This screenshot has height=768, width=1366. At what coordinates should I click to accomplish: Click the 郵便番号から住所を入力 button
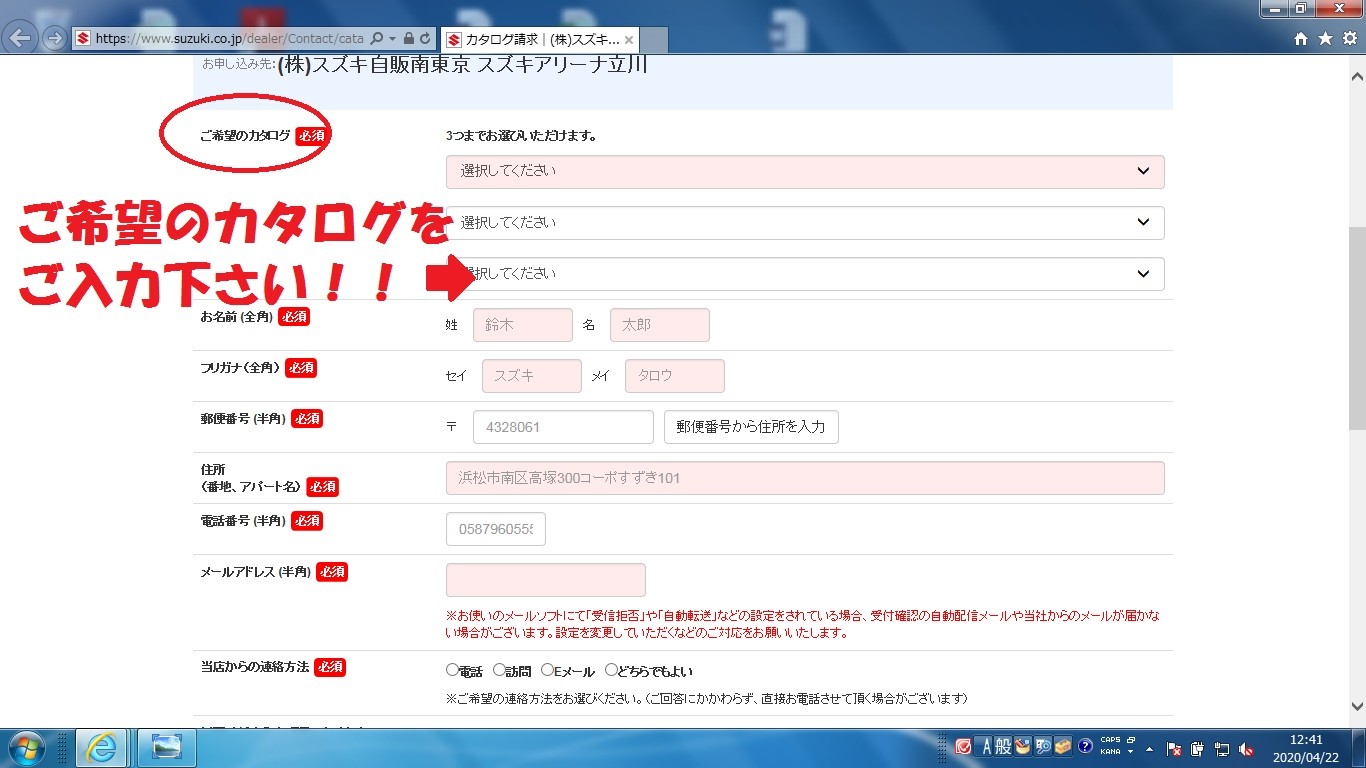(750, 427)
